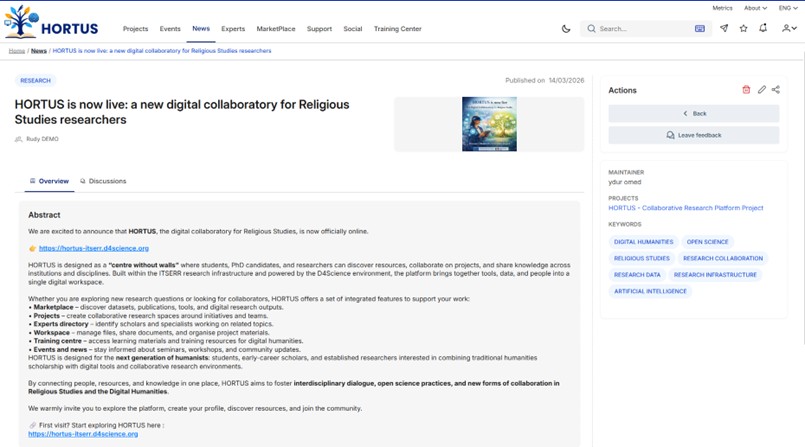Open the Metrics link
Image resolution: width=805 pixels, height=447 pixels.
point(722,8)
